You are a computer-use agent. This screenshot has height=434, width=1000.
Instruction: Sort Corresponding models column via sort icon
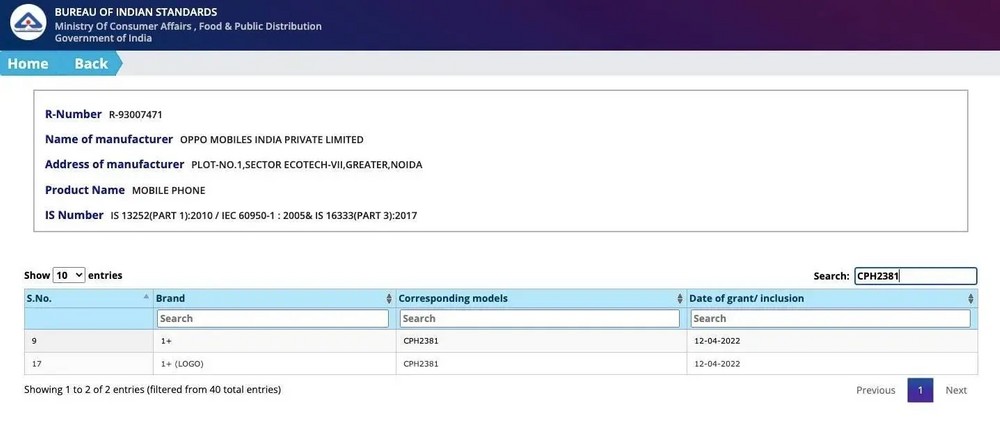pyautogui.click(x=679, y=298)
